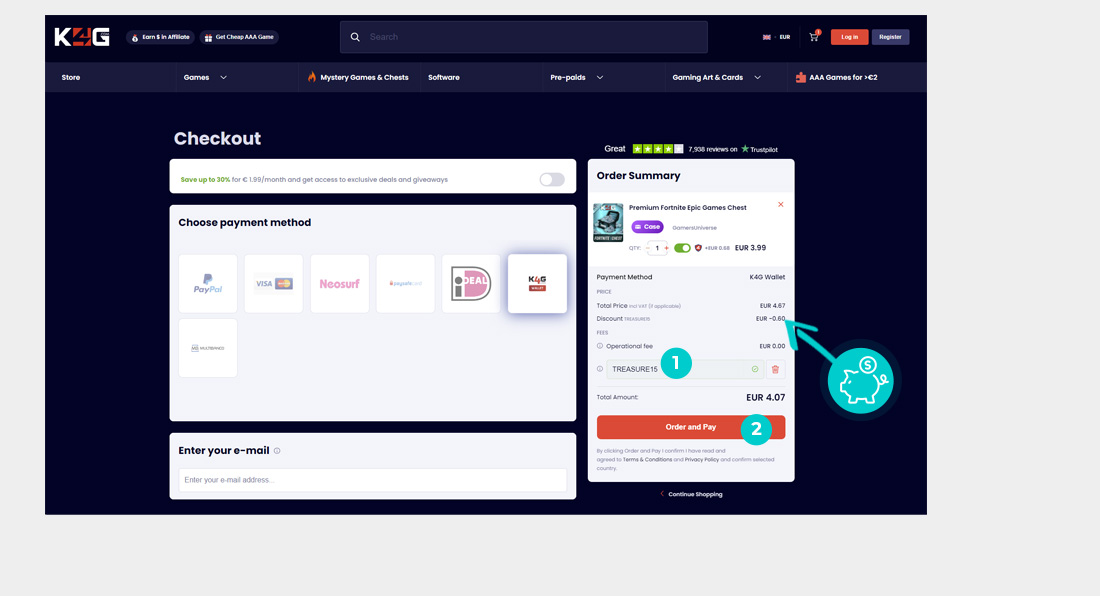This screenshot has height=596, width=1100.
Task: Enable the Save up to 30% subscription toggle
Action: coord(552,180)
